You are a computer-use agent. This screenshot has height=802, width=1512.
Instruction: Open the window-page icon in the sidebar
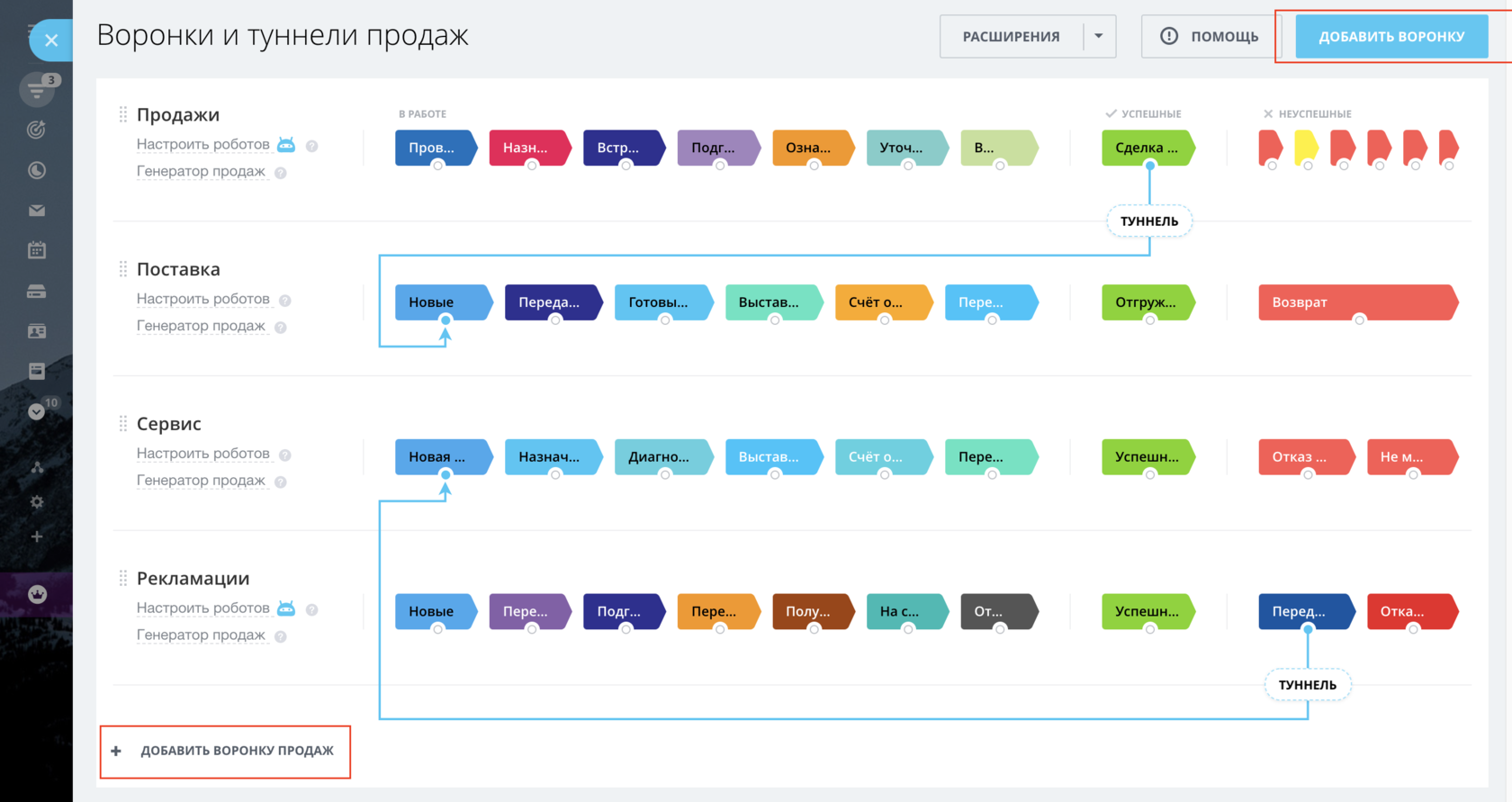click(x=37, y=371)
